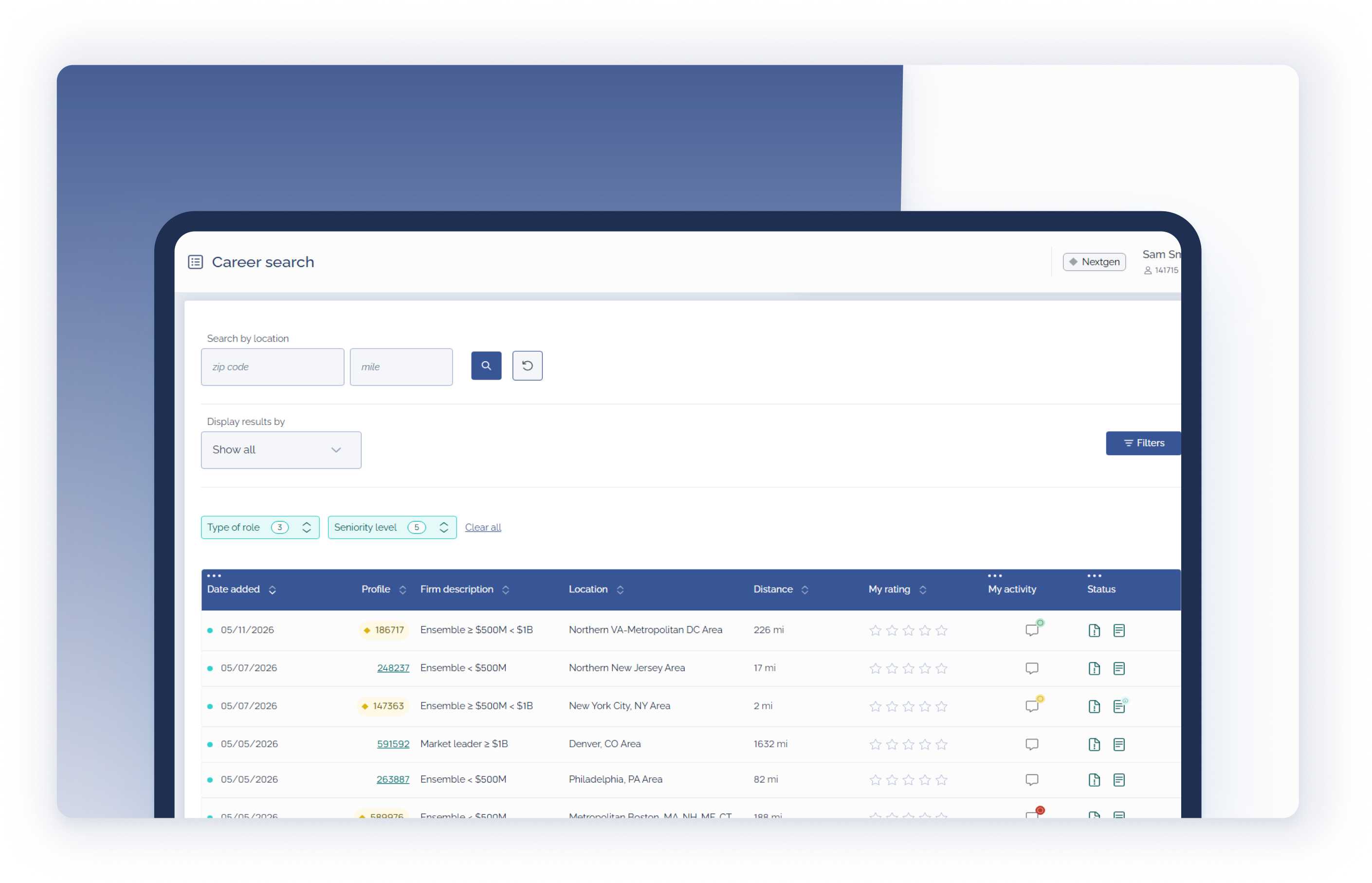This screenshot has height=883, width=1372.
Task: Click notes list icon in 186717 row
Action: pos(1119,631)
